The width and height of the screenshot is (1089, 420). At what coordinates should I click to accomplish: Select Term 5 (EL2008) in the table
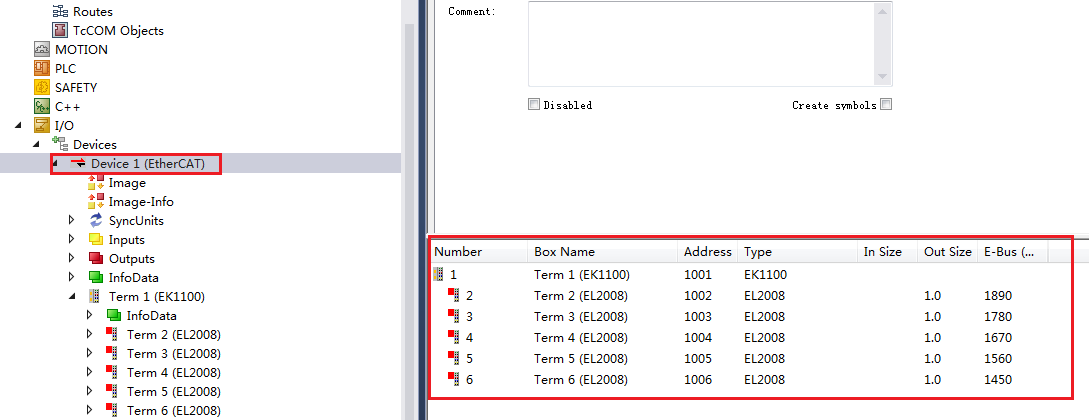pyautogui.click(x=581, y=359)
